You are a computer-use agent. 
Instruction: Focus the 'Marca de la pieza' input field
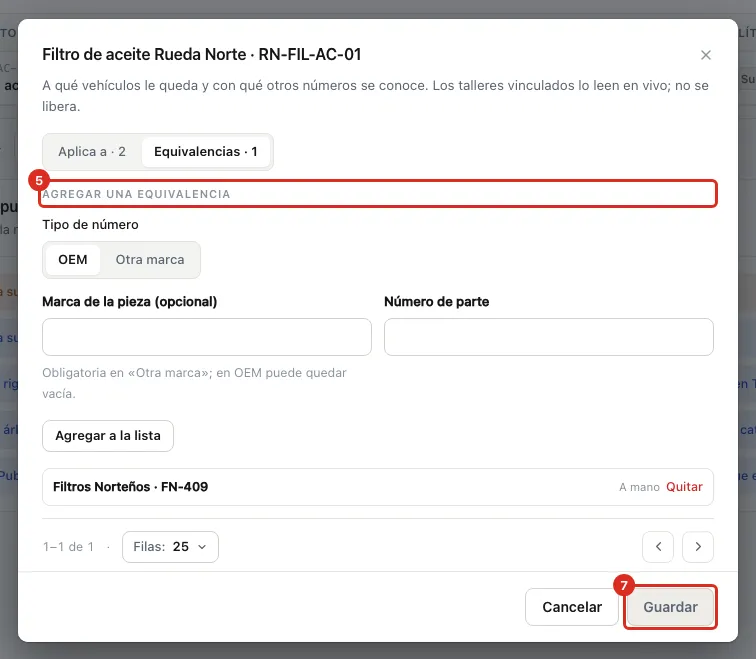pos(207,337)
